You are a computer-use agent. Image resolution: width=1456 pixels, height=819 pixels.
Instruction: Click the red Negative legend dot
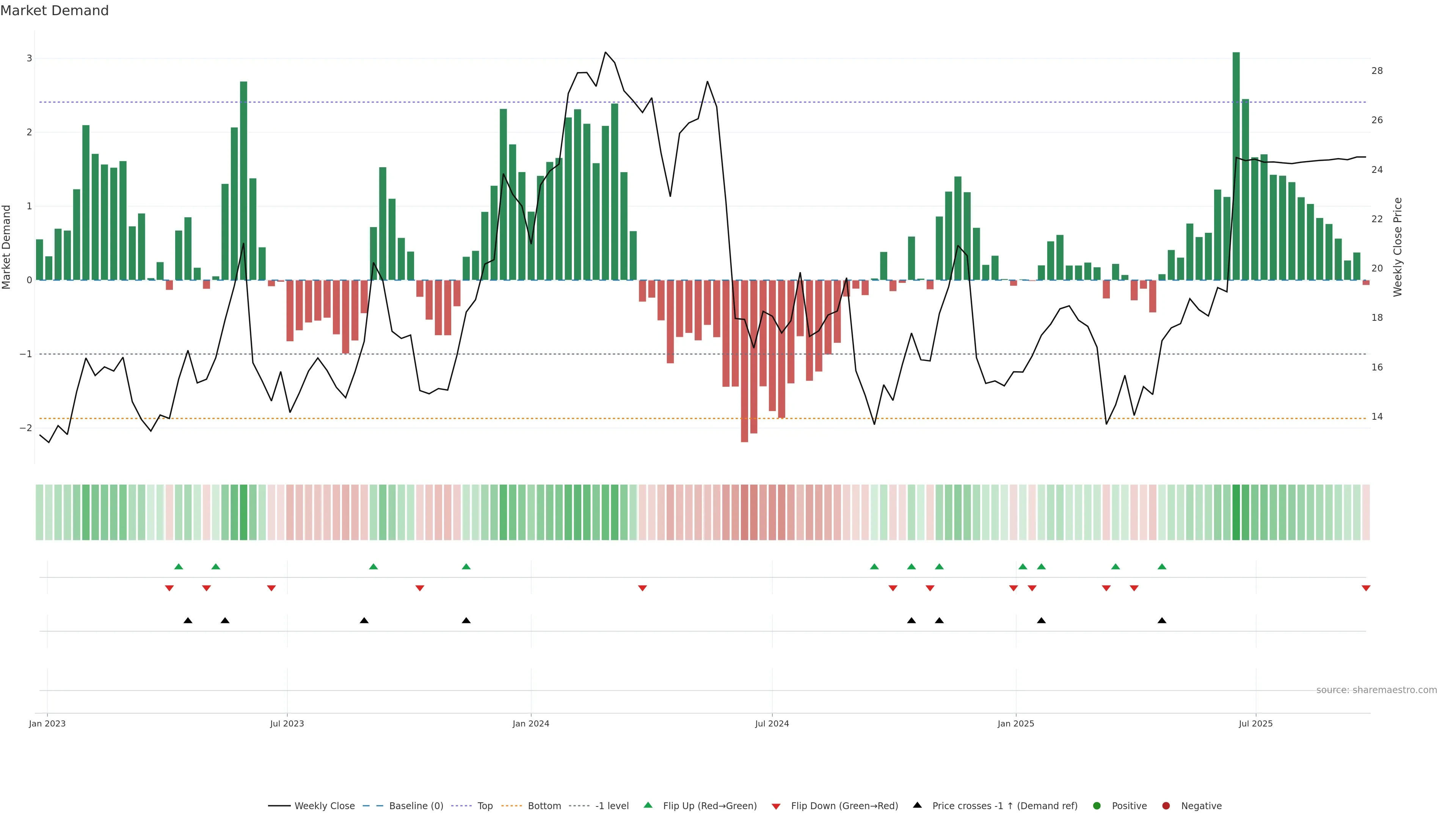(x=1166, y=805)
